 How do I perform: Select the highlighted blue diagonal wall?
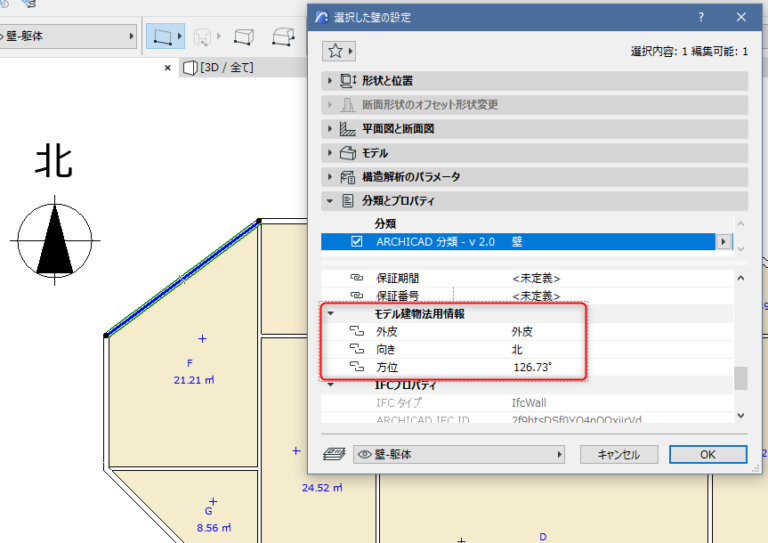click(182, 279)
